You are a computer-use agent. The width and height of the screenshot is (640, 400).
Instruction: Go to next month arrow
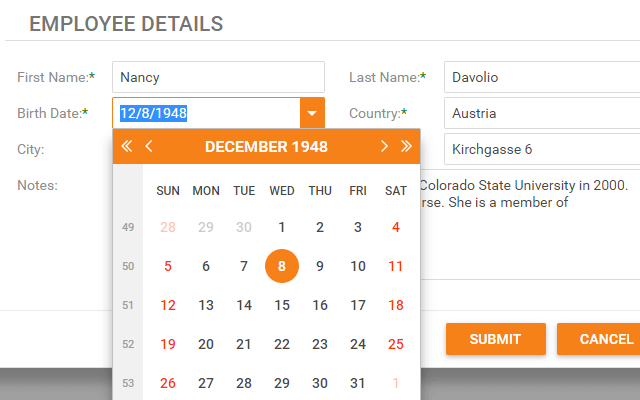coord(384,146)
